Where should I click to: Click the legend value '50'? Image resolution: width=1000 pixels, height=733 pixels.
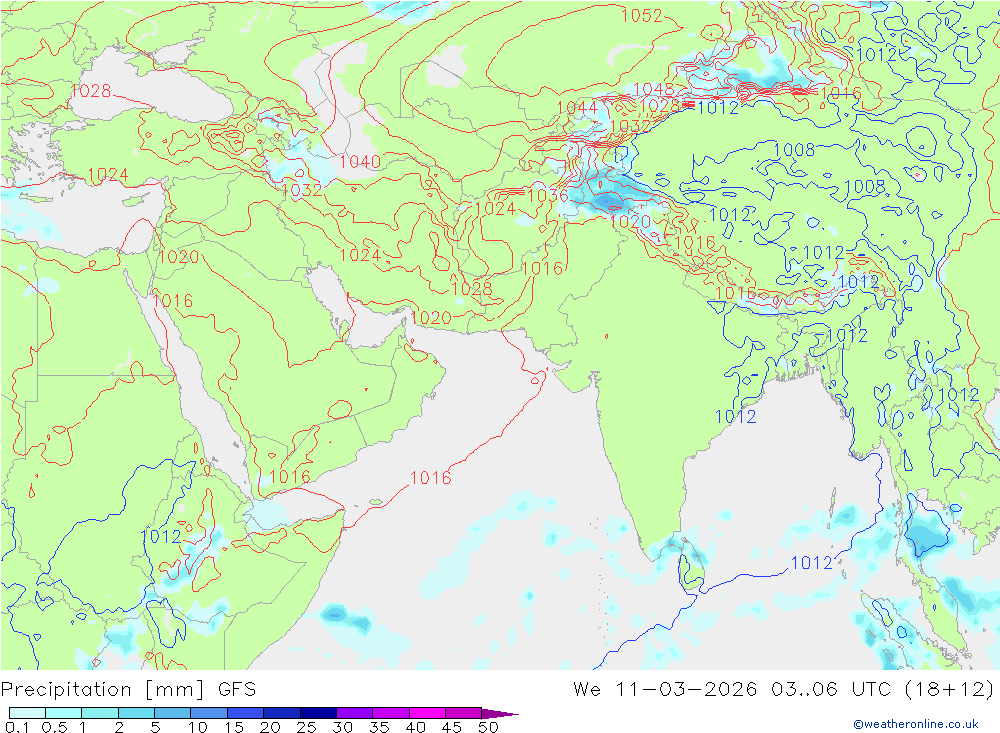(x=488, y=727)
